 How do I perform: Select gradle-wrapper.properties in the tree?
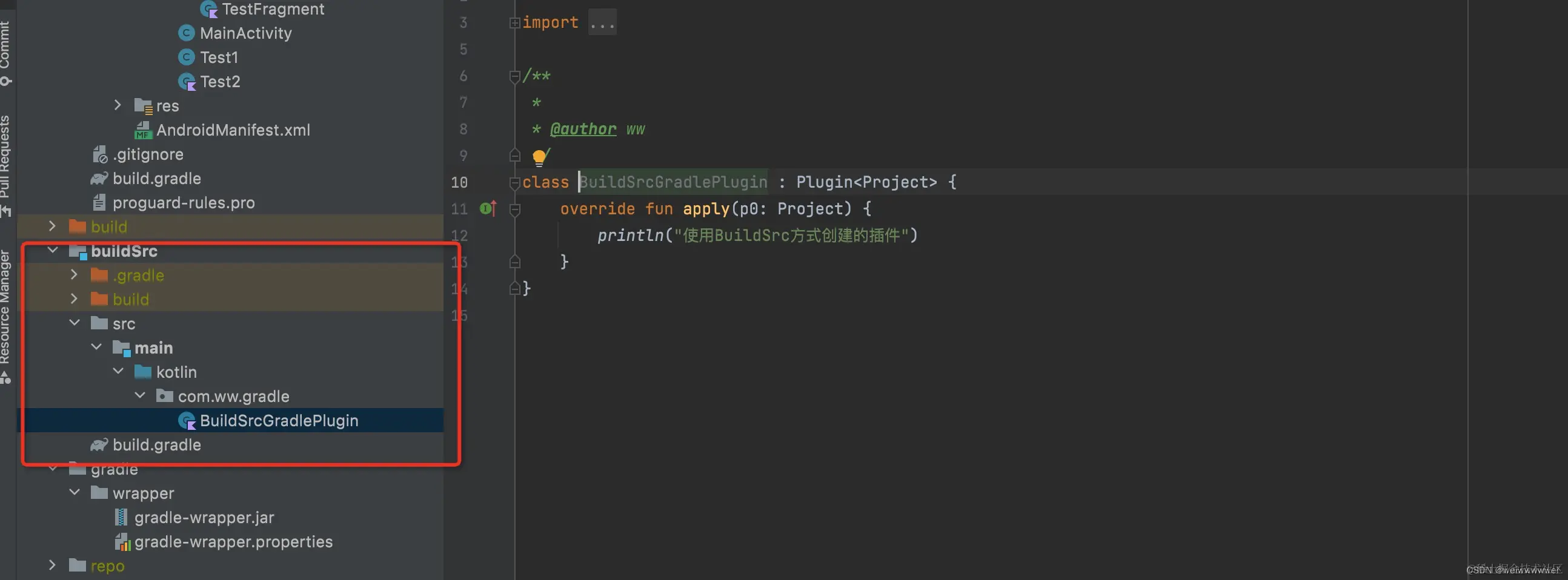pos(234,542)
